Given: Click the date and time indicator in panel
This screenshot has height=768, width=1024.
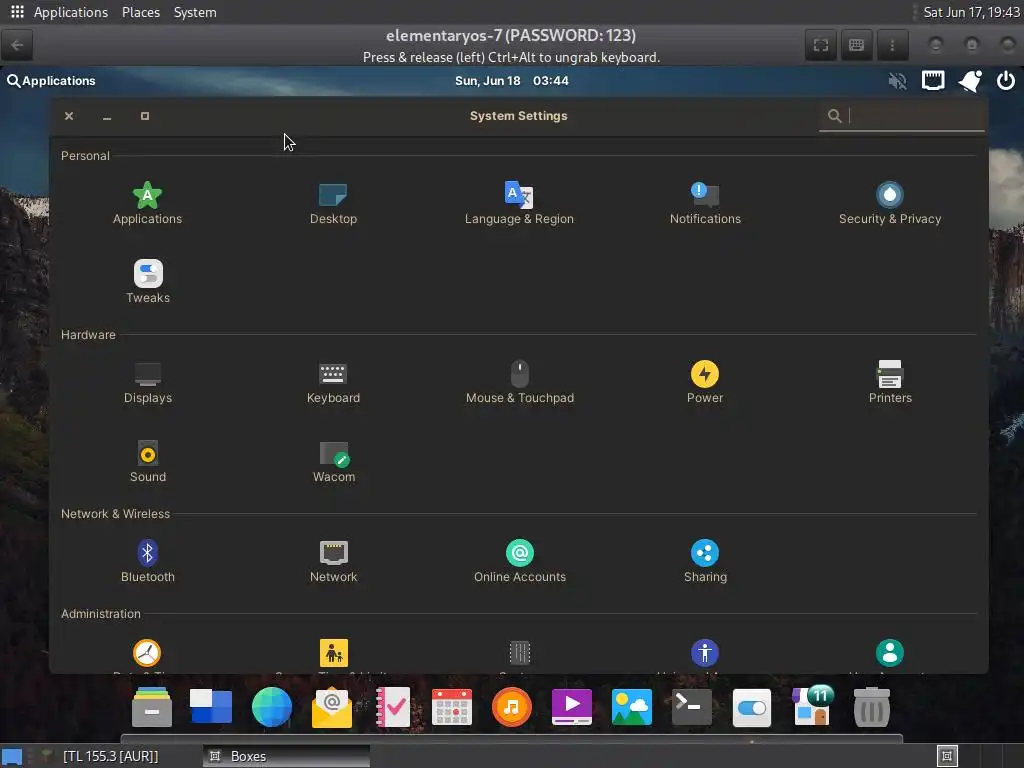Looking at the screenshot, I should (511, 81).
